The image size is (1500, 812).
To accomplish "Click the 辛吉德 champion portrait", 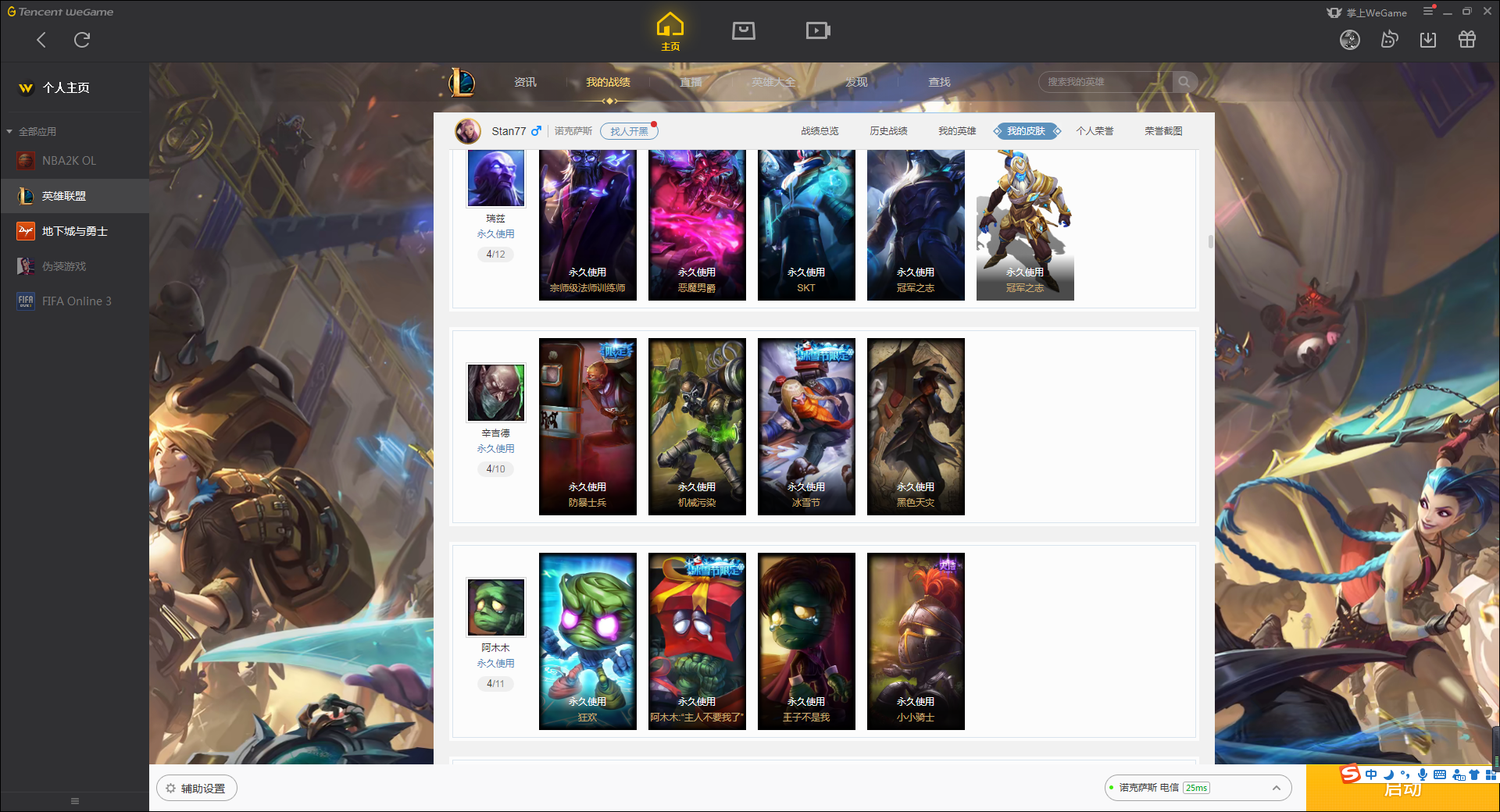I will point(496,393).
